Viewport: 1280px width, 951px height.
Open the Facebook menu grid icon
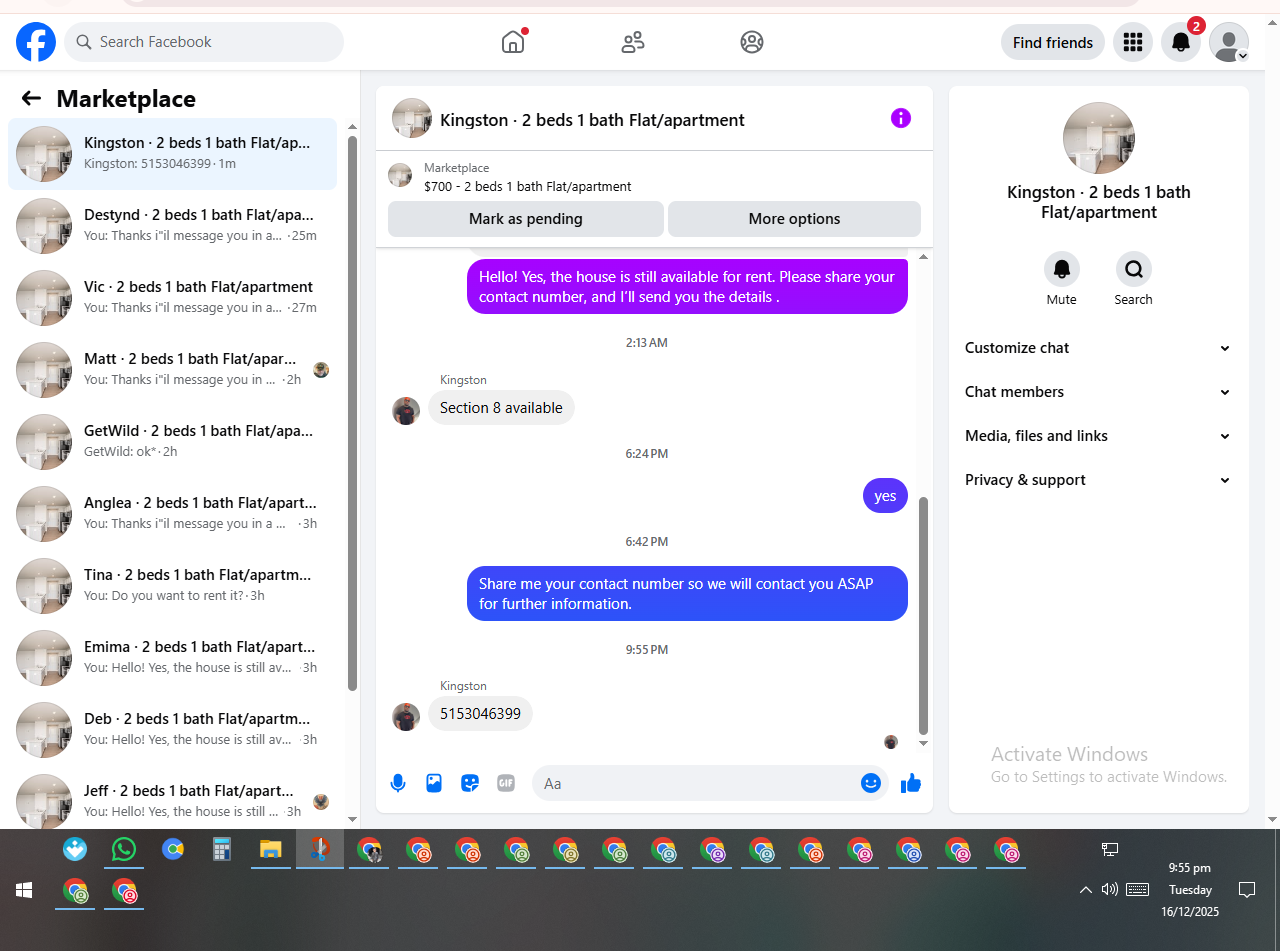1133,42
